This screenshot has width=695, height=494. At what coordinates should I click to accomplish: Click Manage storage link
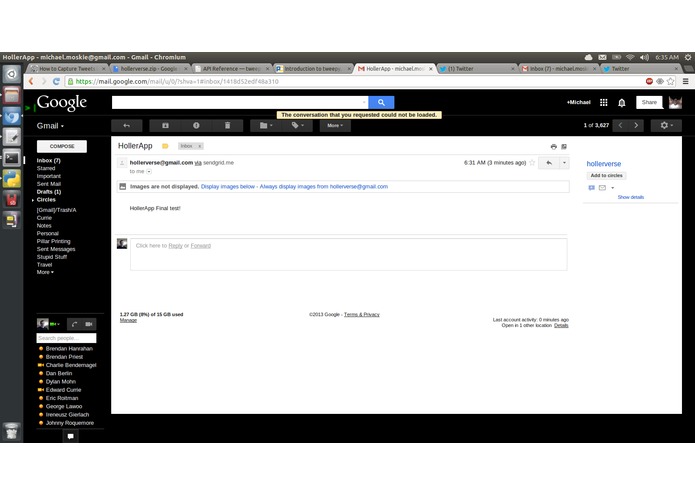(128, 320)
